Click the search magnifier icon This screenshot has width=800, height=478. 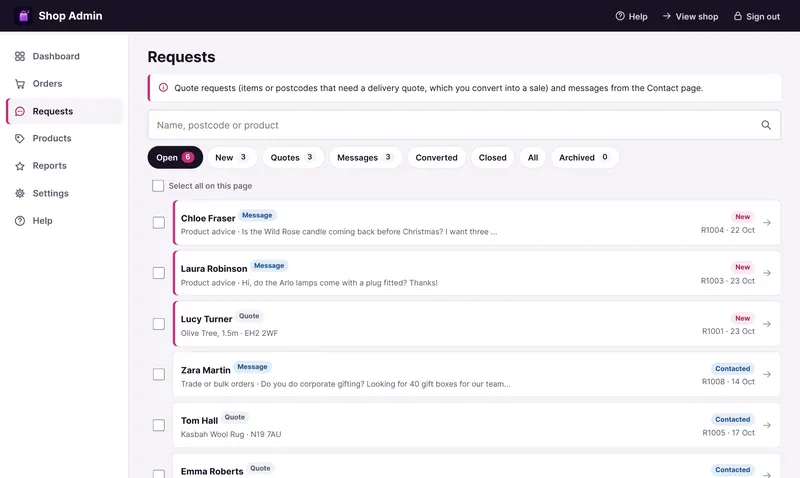(x=766, y=125)
